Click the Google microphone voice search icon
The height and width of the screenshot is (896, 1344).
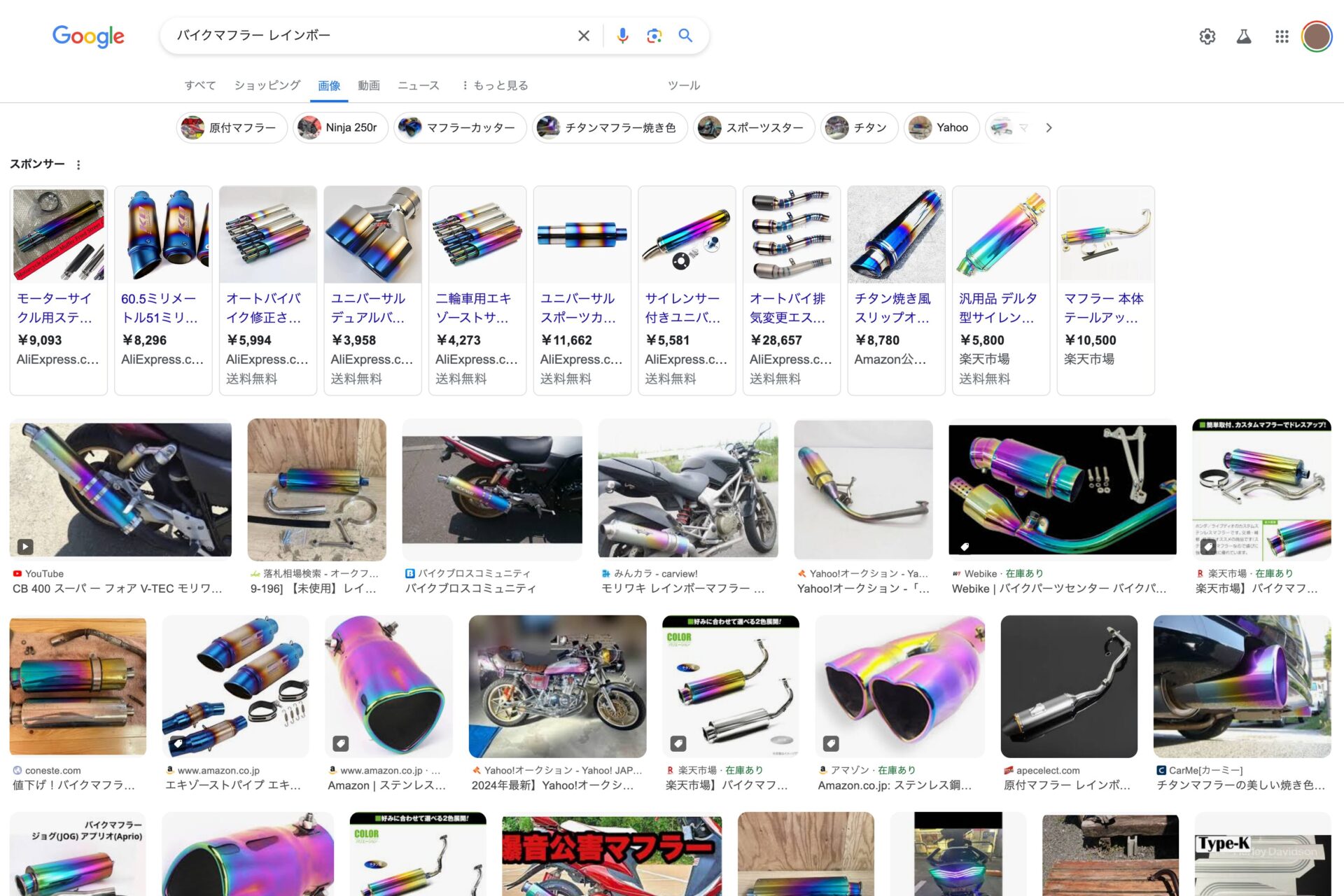622,36
